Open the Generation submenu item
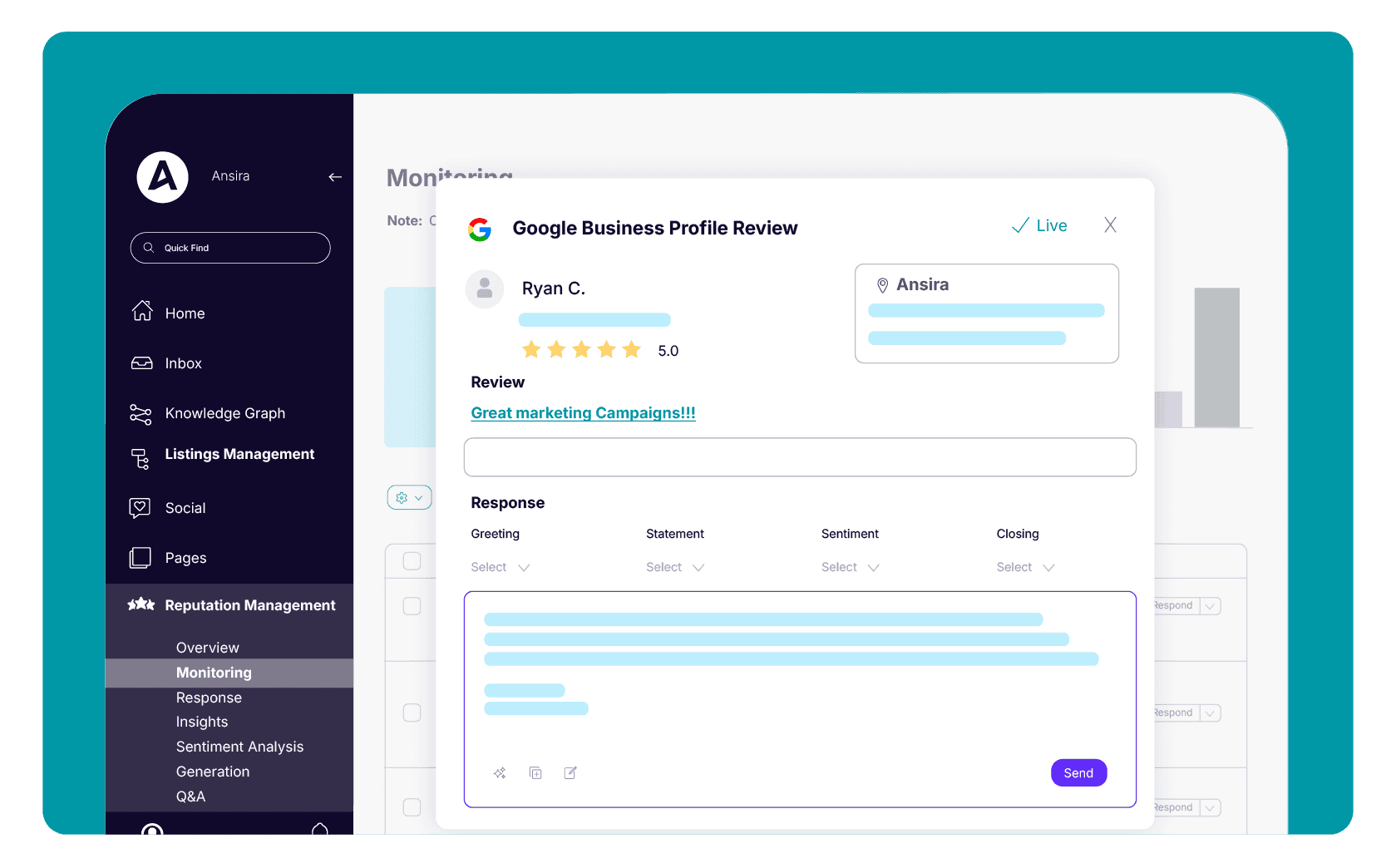Screen dimensions: 1386x868 coord(213,772)
